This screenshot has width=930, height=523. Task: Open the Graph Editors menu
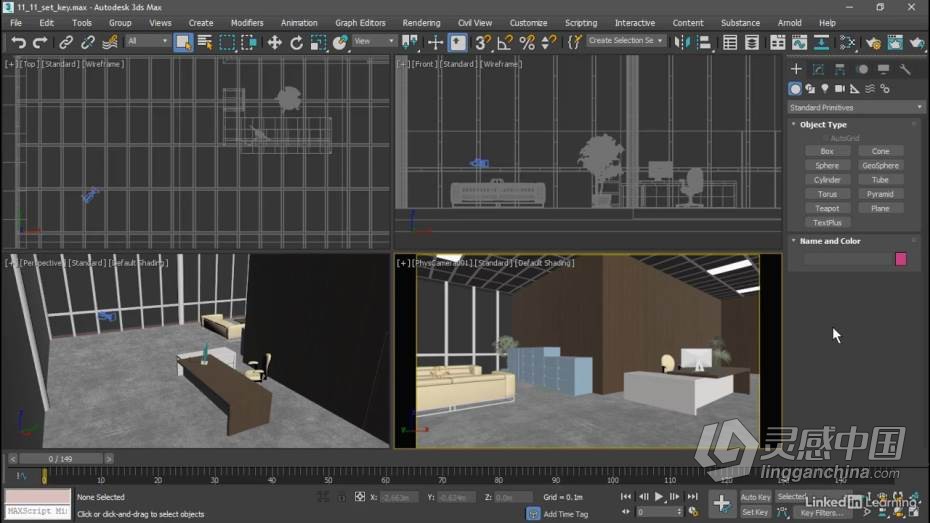pos(360,23)
